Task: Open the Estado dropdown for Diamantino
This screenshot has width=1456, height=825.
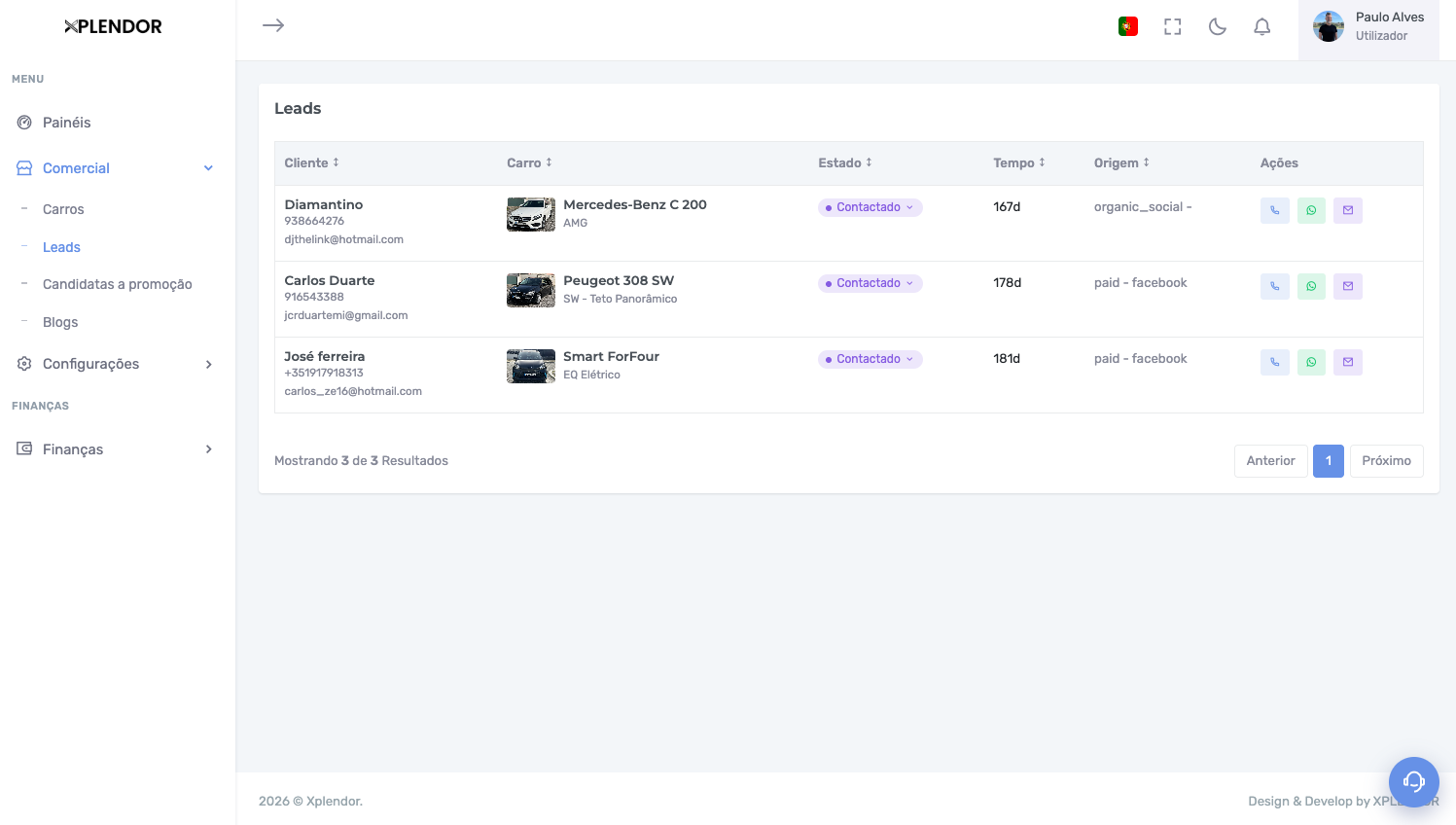Action: click(x=870, y=207)
